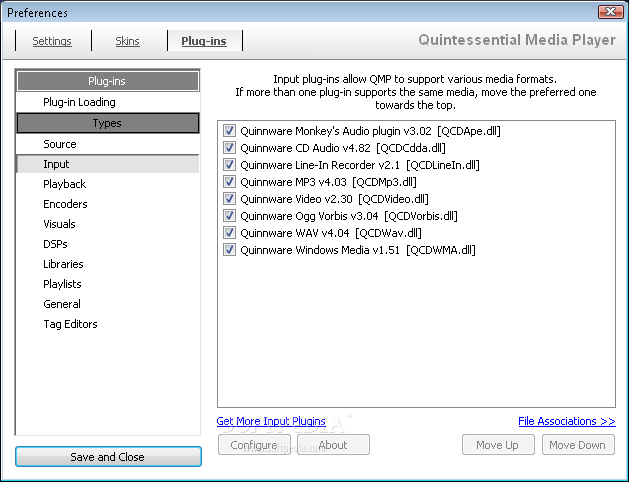This screenshot has width=629, height=482.
Task: Show Visuals plug-ins
Action: click(x=108, y=224)
